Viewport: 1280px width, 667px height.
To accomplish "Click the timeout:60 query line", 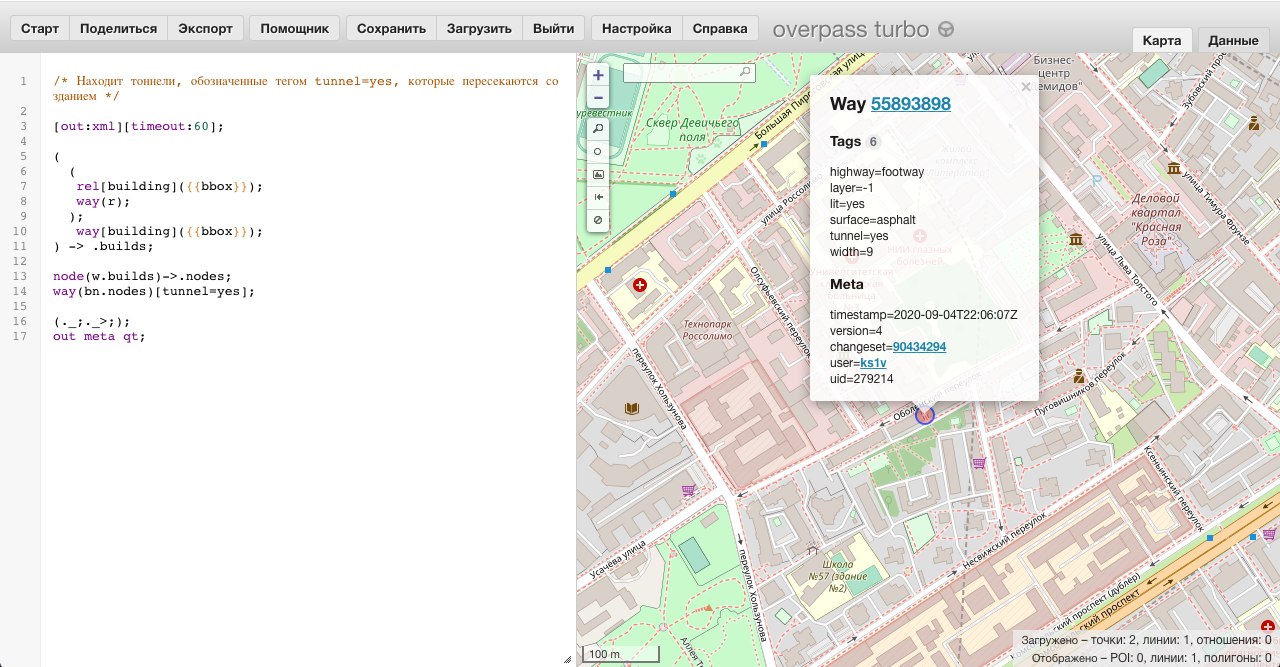I will [x=138, y=126].
